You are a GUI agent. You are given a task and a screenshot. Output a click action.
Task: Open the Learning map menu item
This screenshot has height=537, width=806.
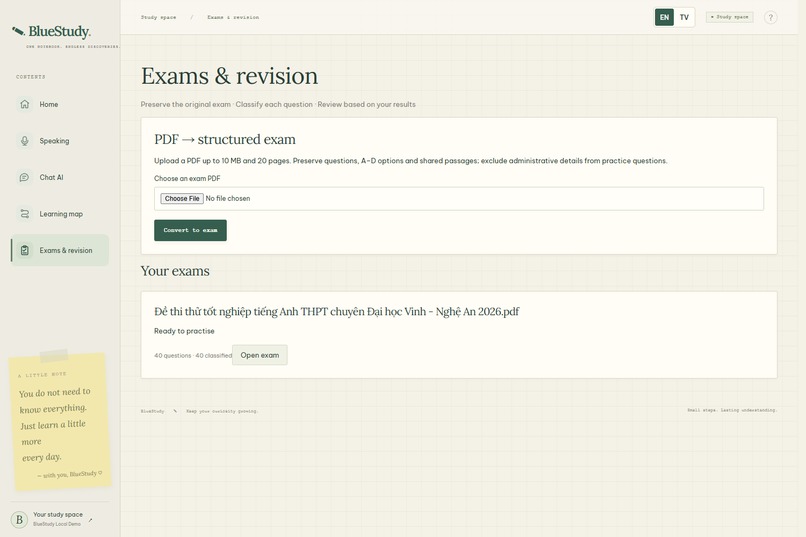pos(60,214)
